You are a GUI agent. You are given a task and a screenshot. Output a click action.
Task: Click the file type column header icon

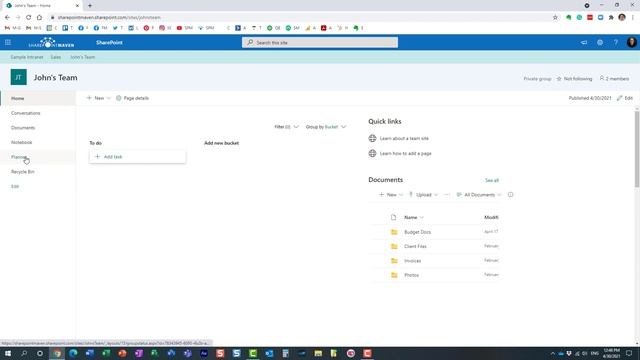pyautogui.click(x=393, y=217)
